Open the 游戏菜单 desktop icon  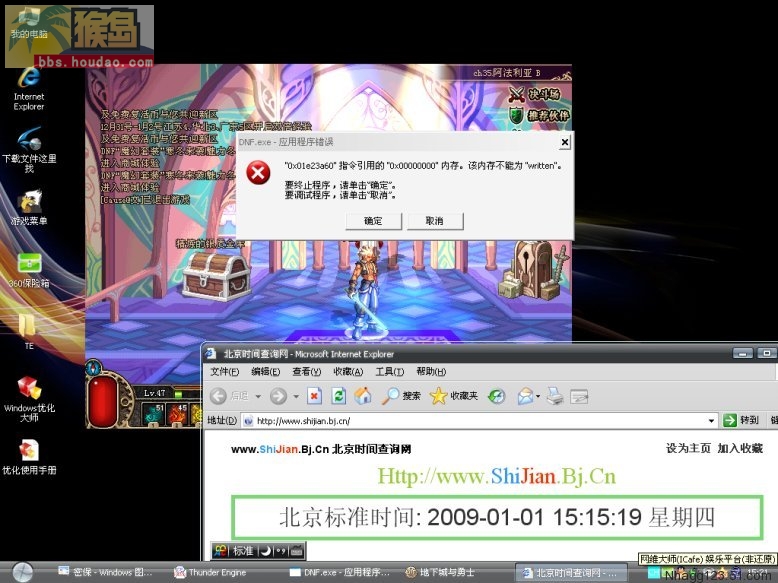(29, 207)
